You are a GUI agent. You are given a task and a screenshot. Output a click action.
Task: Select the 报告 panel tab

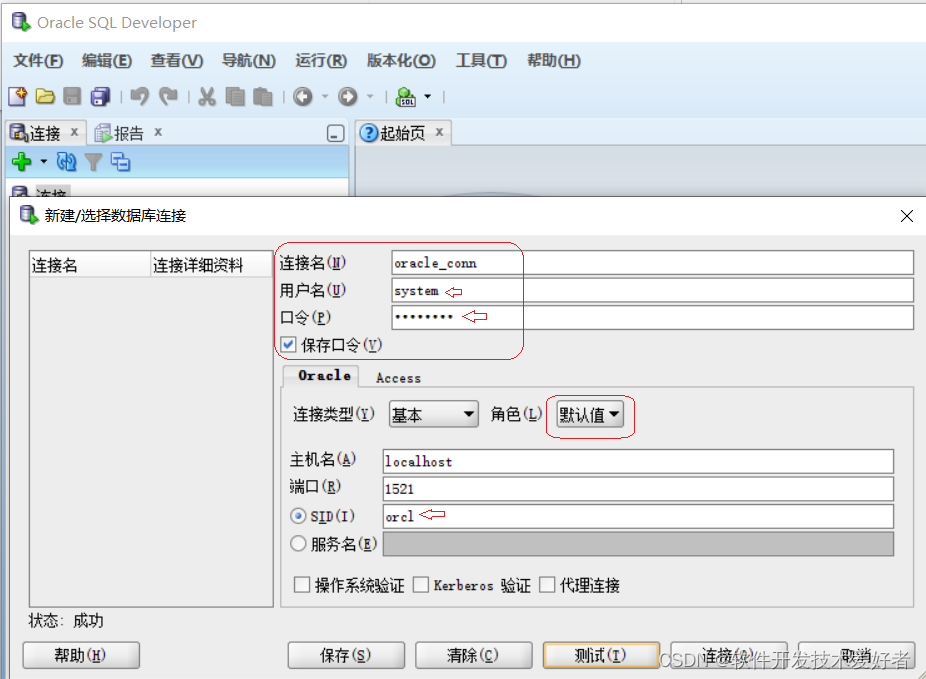click(x=129, y=133)
